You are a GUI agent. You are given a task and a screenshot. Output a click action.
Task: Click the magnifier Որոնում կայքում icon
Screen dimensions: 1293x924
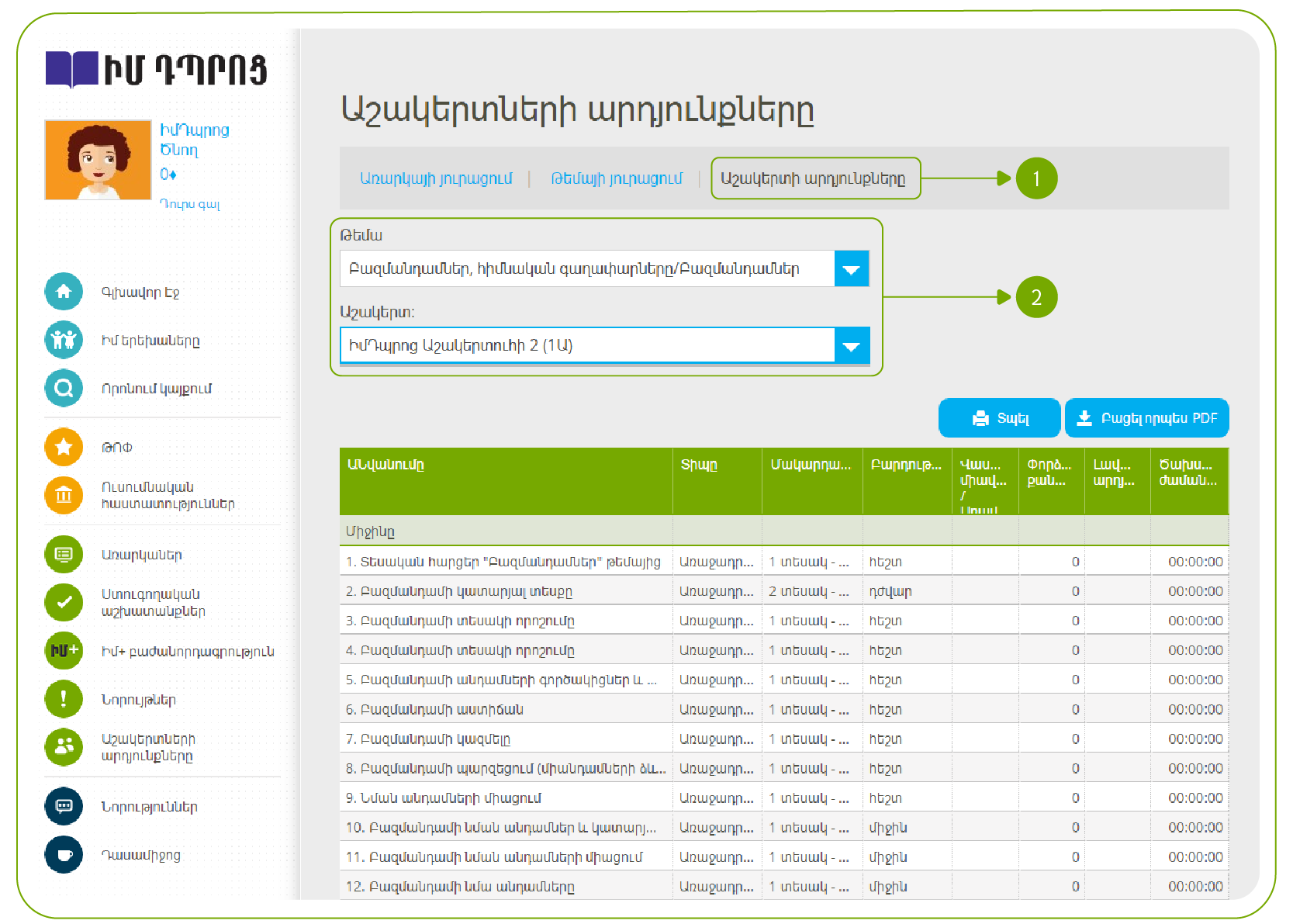[64, 388]
